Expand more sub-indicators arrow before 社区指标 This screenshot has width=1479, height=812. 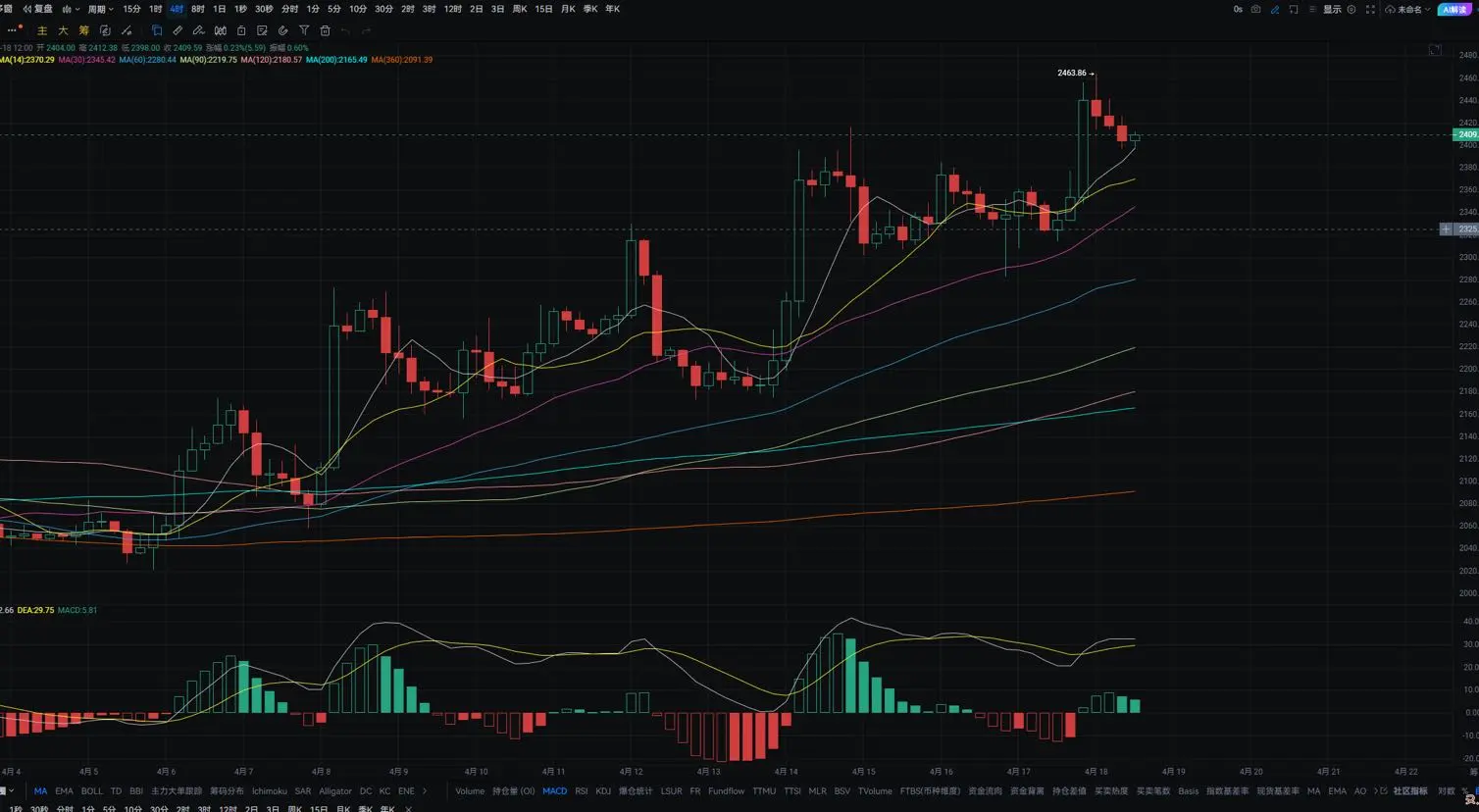pyautogui.click(x=1376, y=791)
